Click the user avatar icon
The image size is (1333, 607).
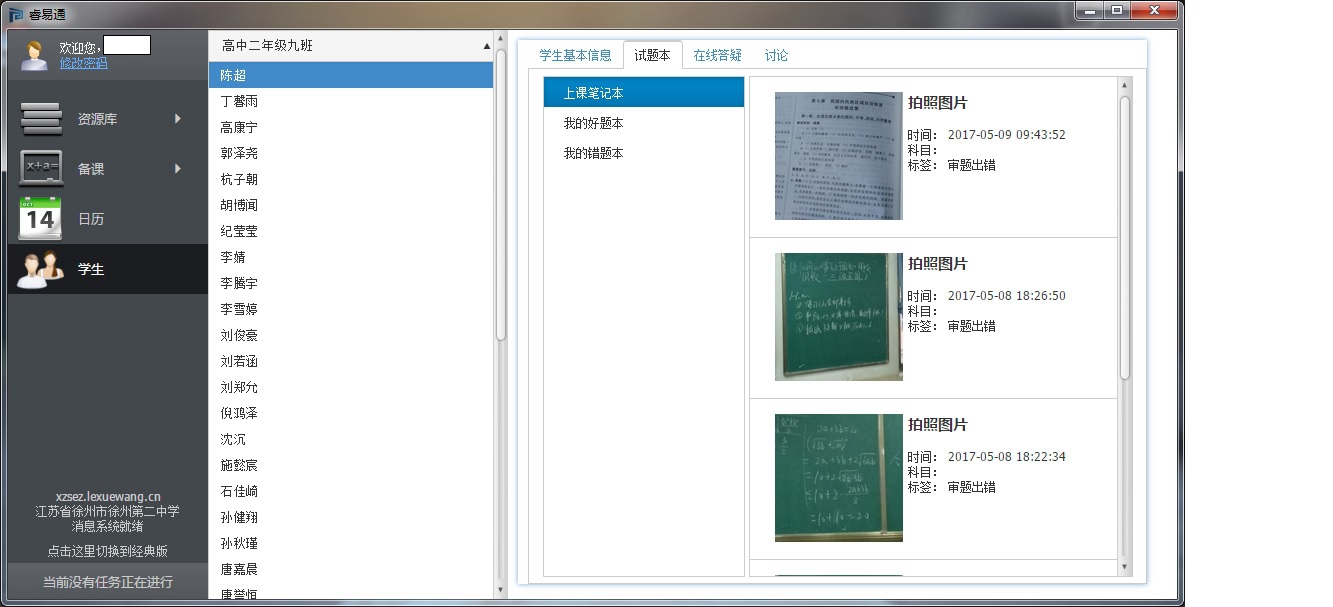coord(34,55)
